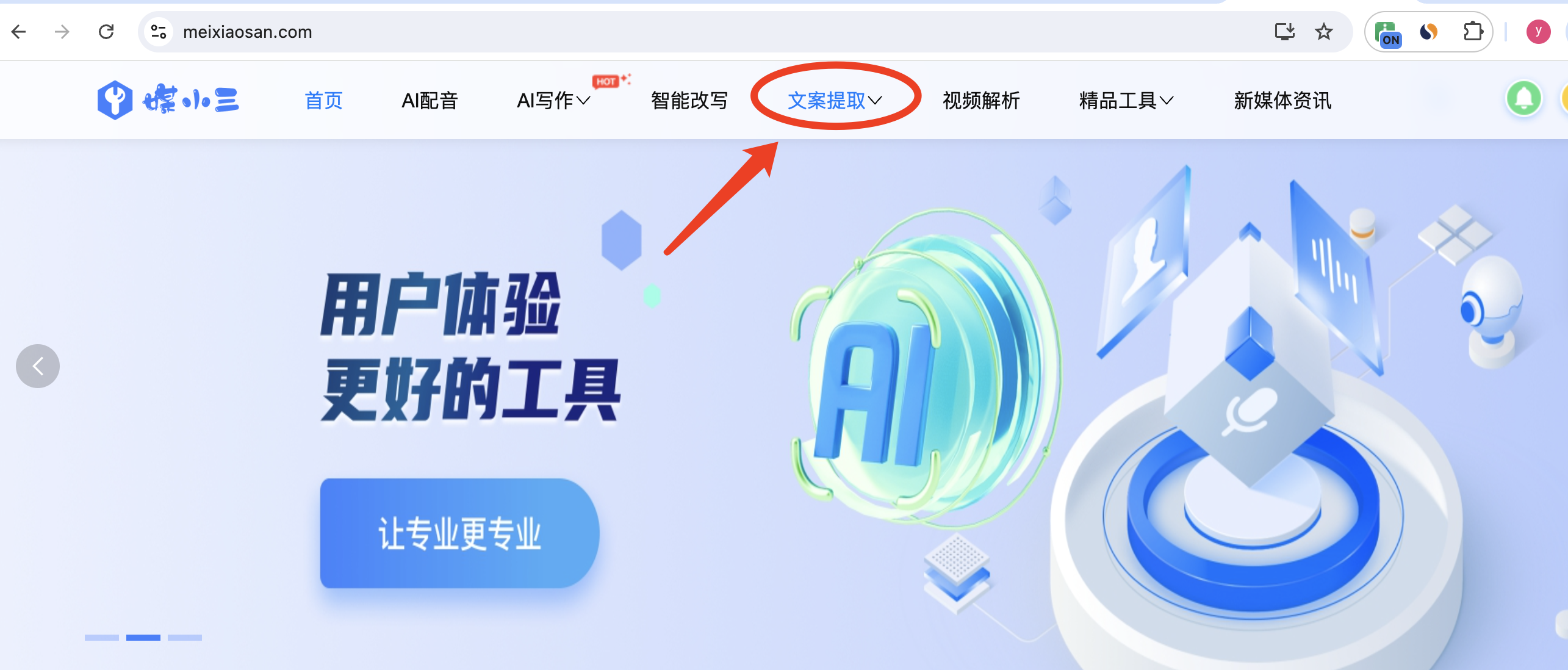The height and width of the screenshot is (670, 1568).
Task: Open site information icon in address bar
Action: tap(159, 32)
